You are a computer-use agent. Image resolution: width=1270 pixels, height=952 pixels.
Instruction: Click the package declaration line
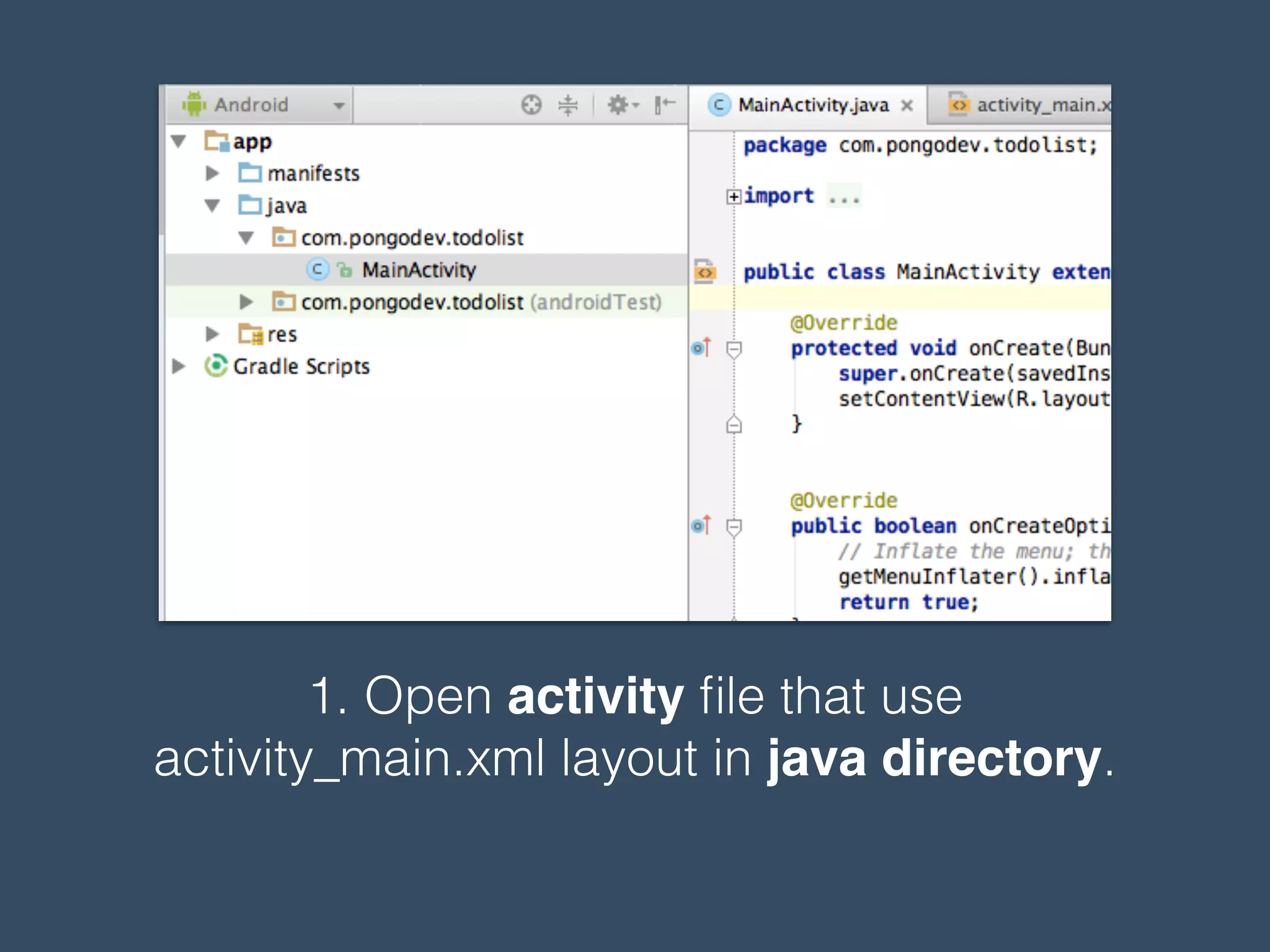[x=921, y=146]
